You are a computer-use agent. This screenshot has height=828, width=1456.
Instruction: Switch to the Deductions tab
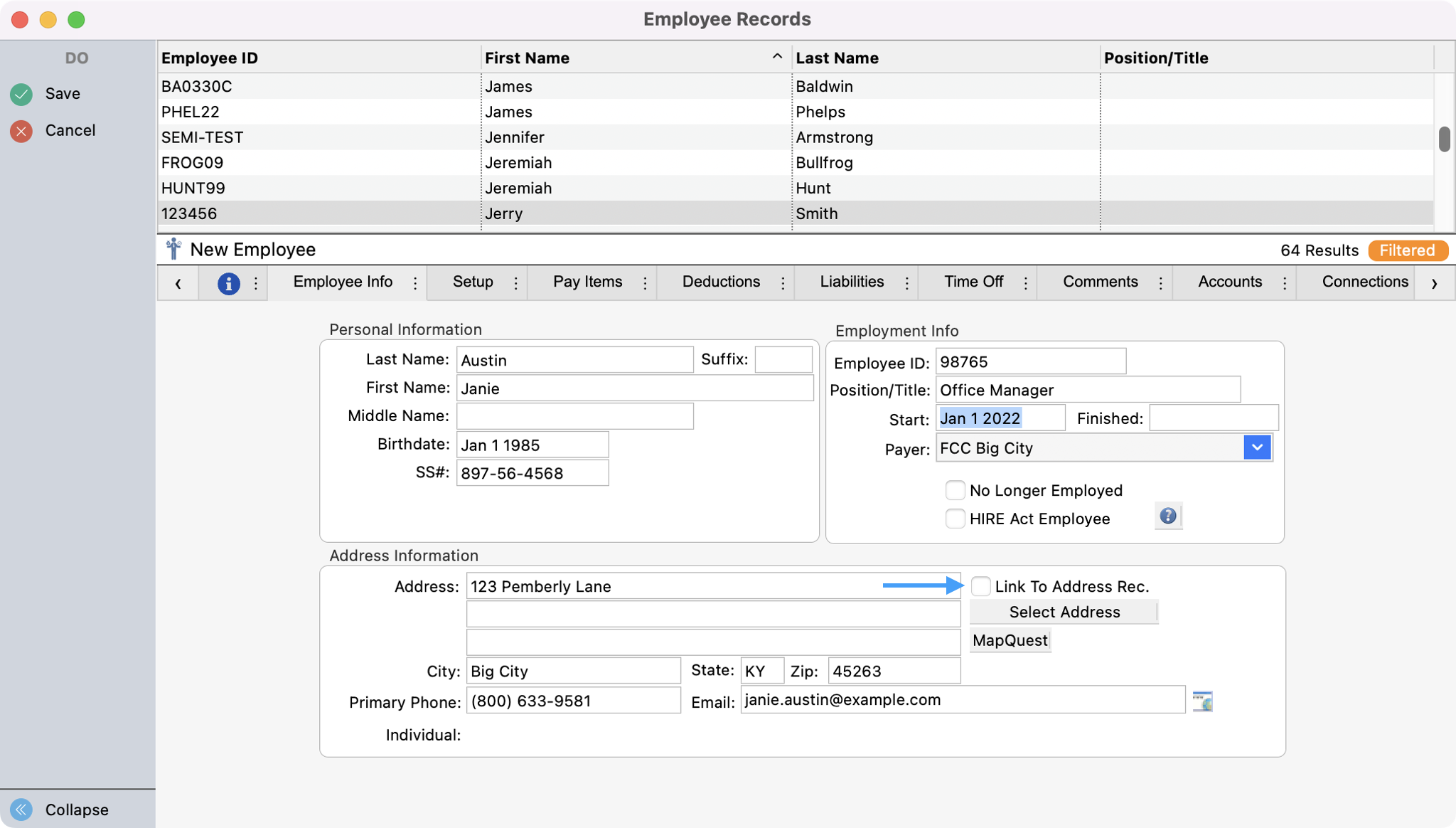point(721,282)
